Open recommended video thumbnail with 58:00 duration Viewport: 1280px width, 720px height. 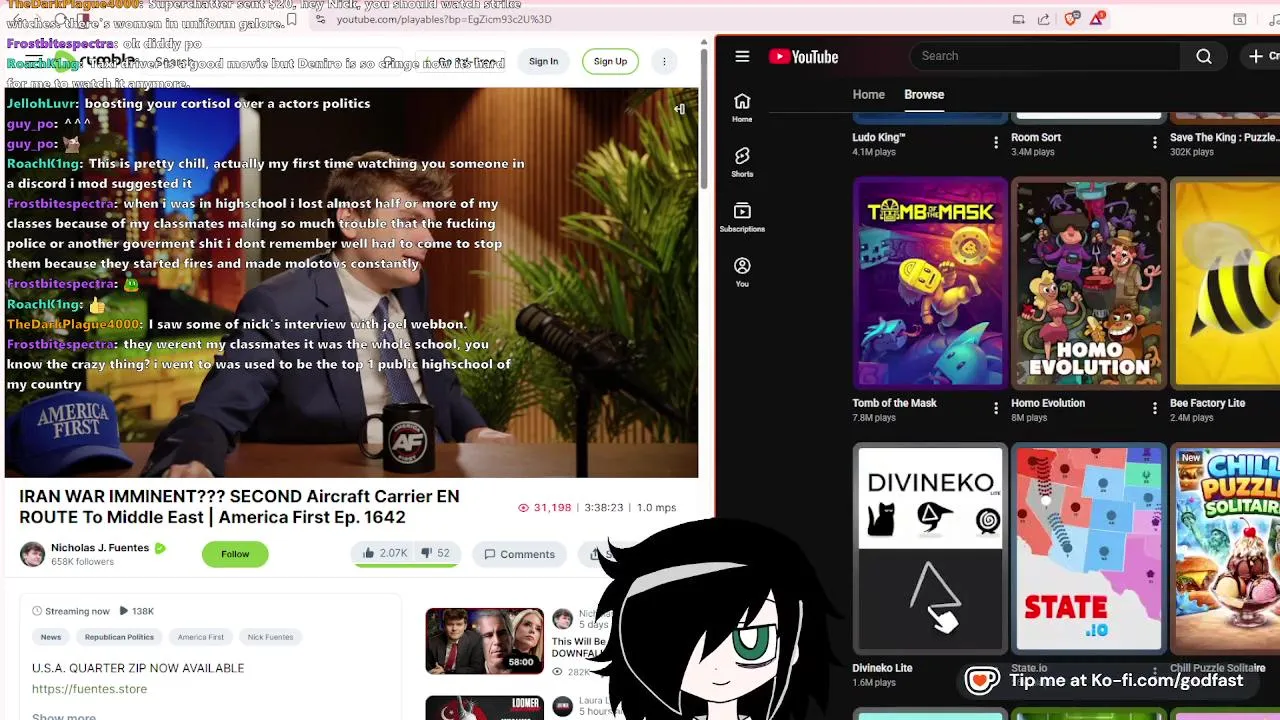click(x=484, y=641)
